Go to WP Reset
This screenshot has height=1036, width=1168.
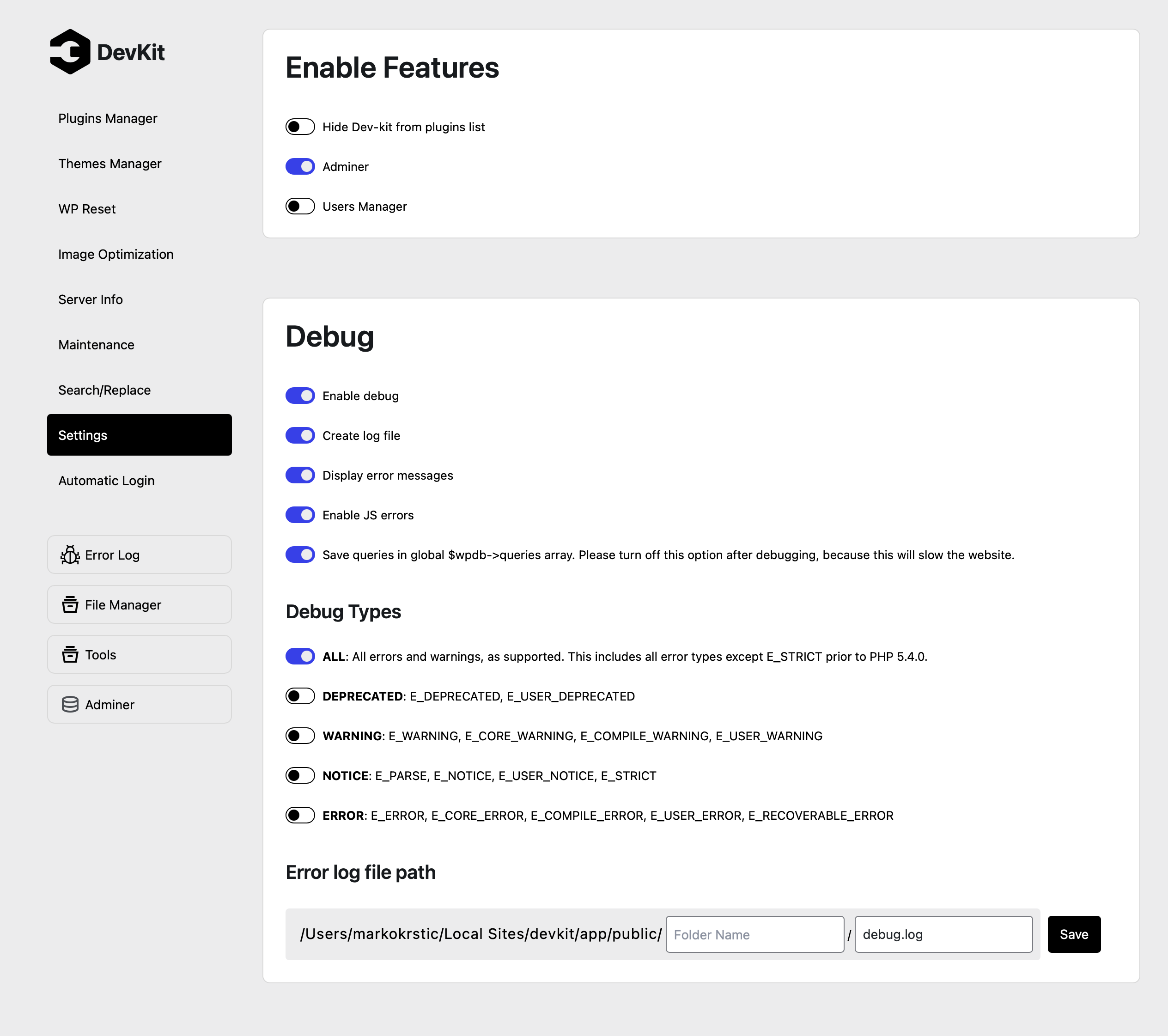point(140,208)
